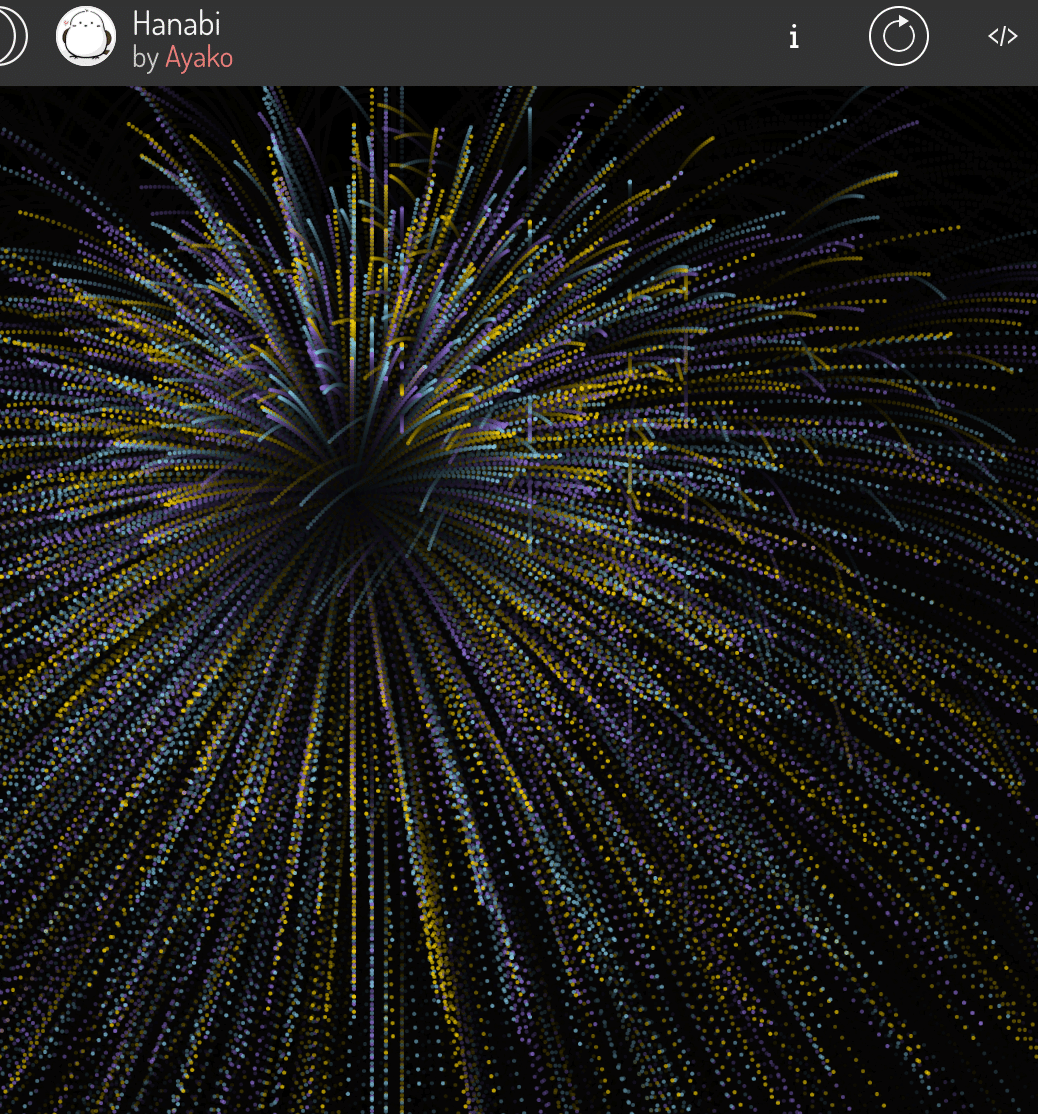Open Ayako's profile via bird avatar
Image resolution: width=1038 pixels, height=1114 pixels.
click(86, 36)
